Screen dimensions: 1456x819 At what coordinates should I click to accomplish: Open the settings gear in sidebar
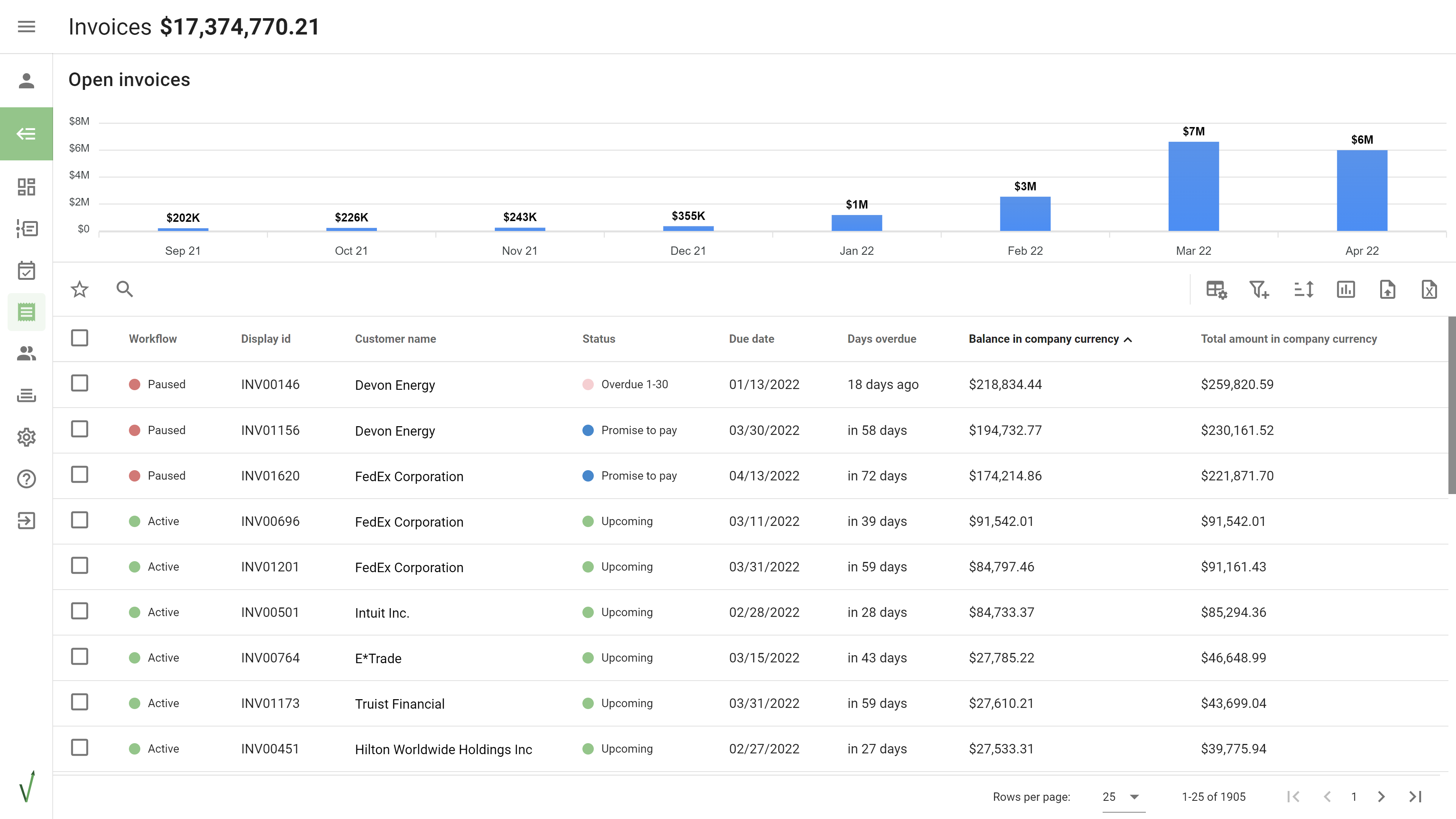(26, 437)
